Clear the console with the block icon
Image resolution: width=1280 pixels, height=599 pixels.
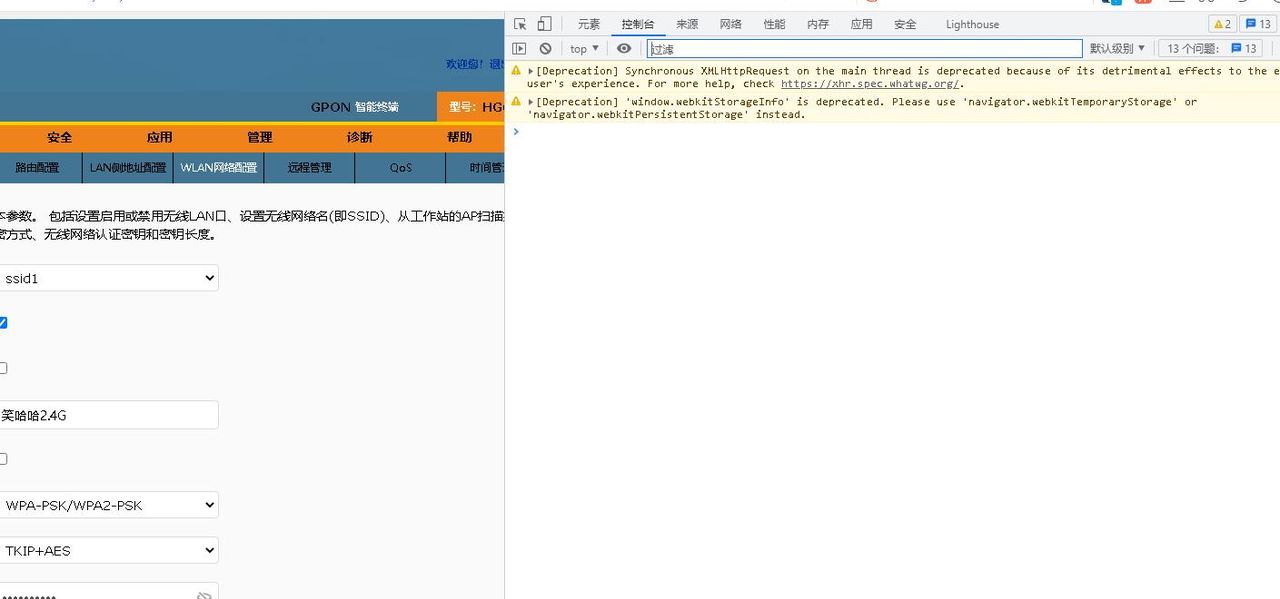(545, 48)
